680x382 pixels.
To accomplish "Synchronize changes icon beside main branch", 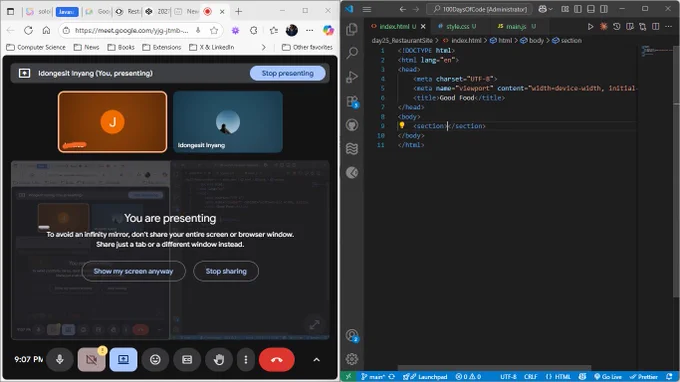I will pos(392,377).
